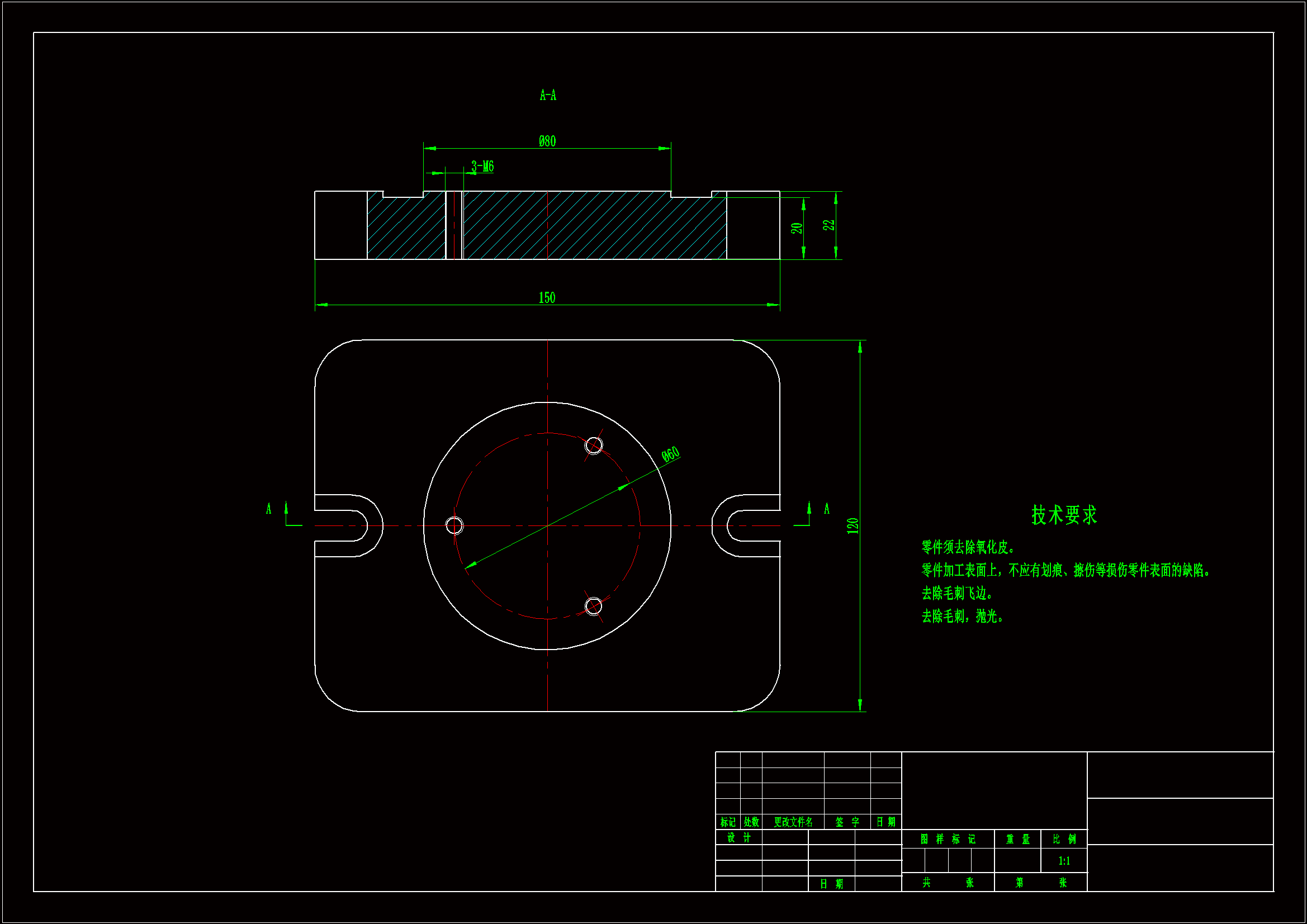The image size is (1307, 924).
Task: Click the 3-M6 thread annotation
Action: click(482, 167)
